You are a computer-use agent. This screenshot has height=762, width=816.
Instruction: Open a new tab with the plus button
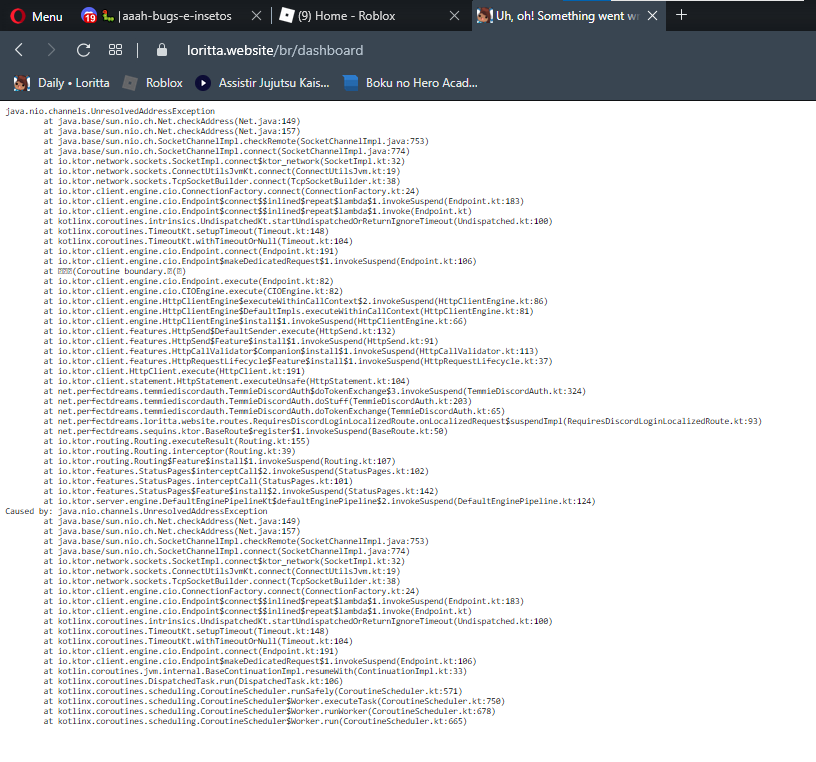point(682,14)
